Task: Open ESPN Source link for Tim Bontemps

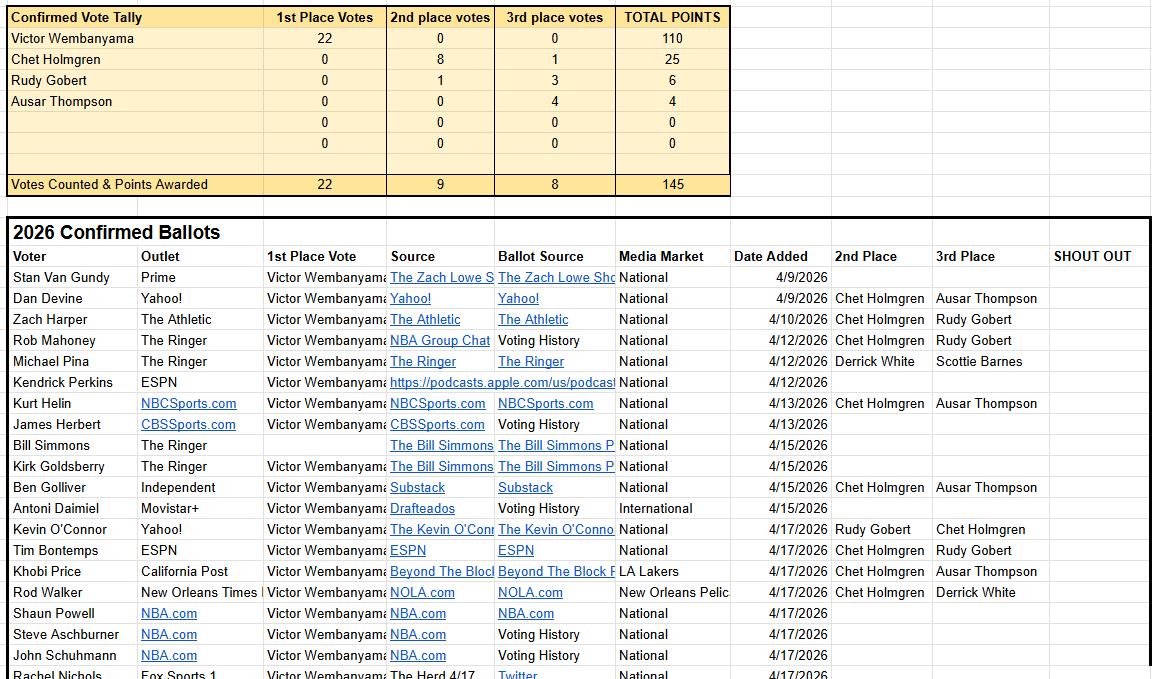Action: [408, 550]
